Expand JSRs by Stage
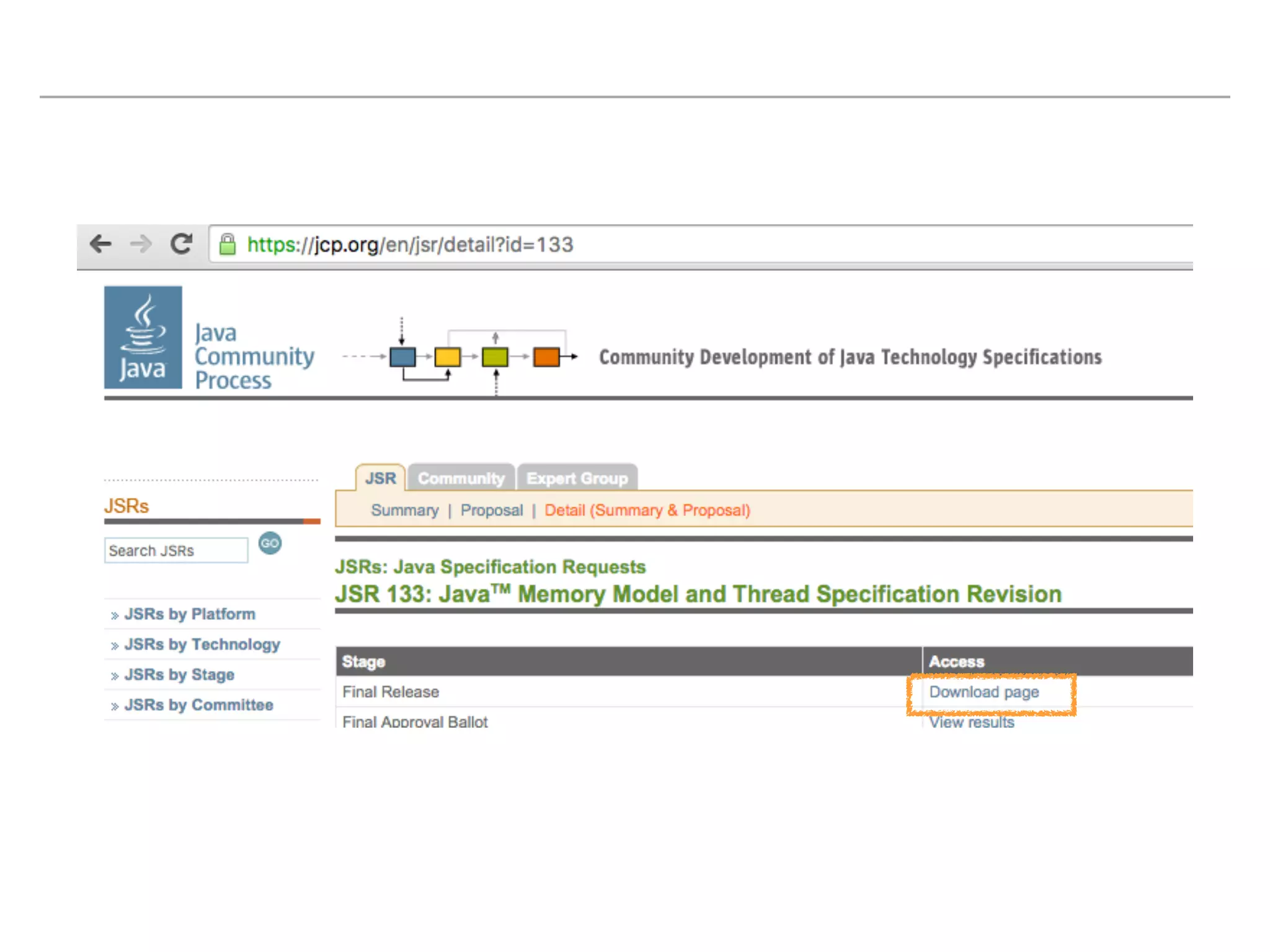1270x952 pixels. [x=179, y=675]
